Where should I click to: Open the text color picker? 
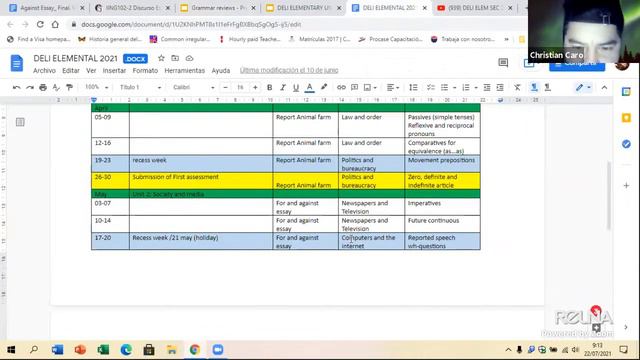coord(309,87)
